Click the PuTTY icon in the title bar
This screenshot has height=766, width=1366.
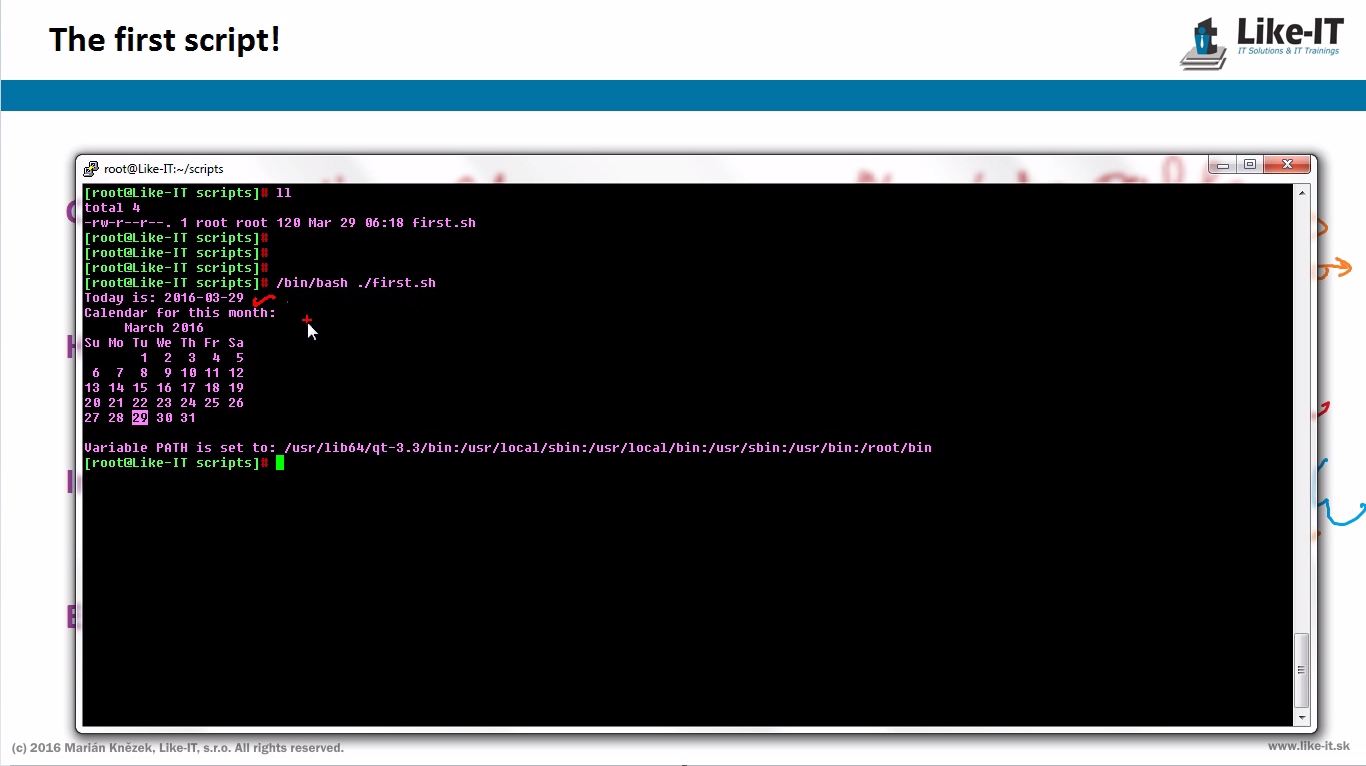91,169
